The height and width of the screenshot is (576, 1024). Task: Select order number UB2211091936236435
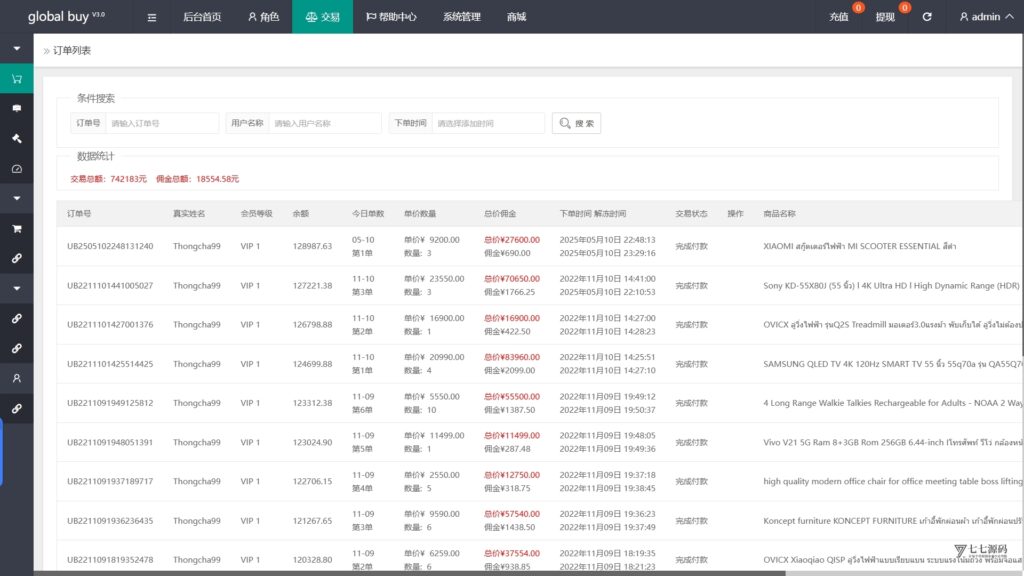pos(110,520)
